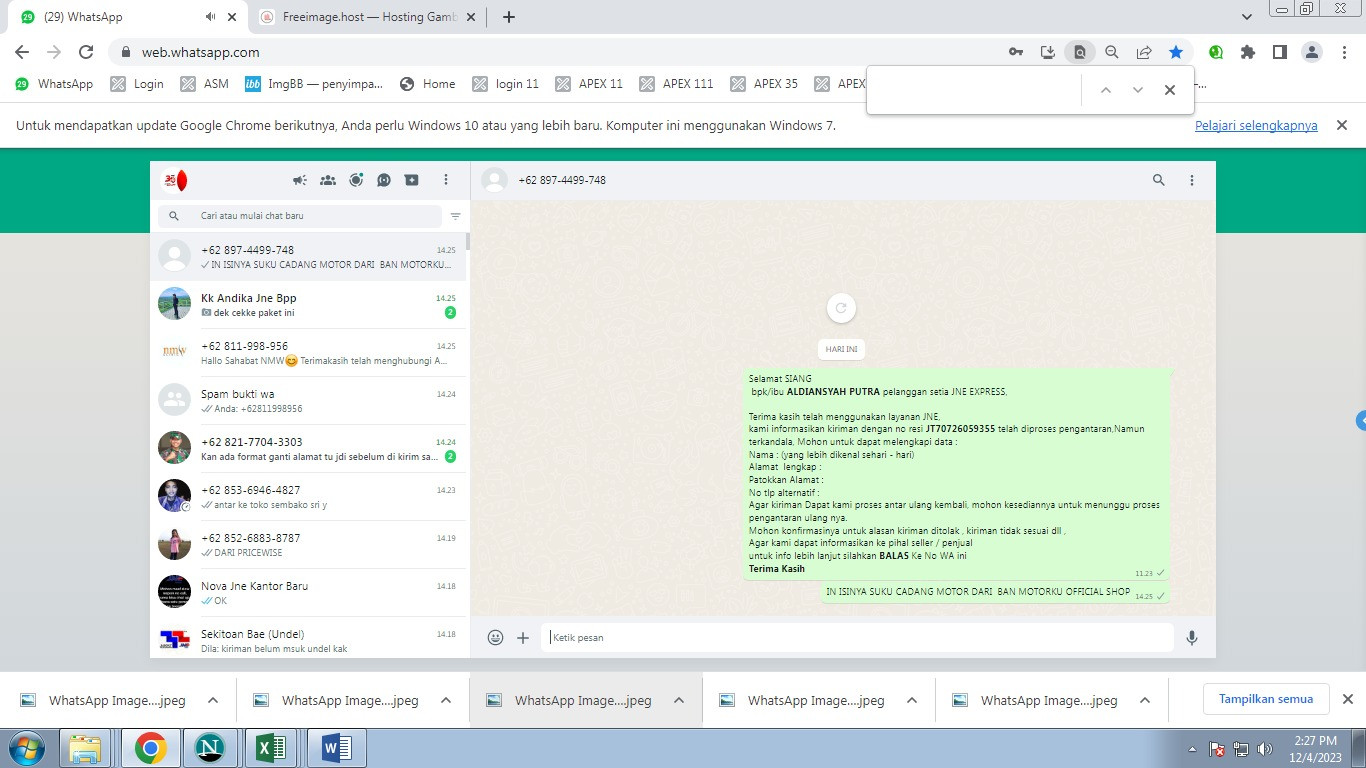Record a voice message with microphone
The width and height of the screenshot is (1366, 768).
pyautogui.click(x=1192, y=637)
